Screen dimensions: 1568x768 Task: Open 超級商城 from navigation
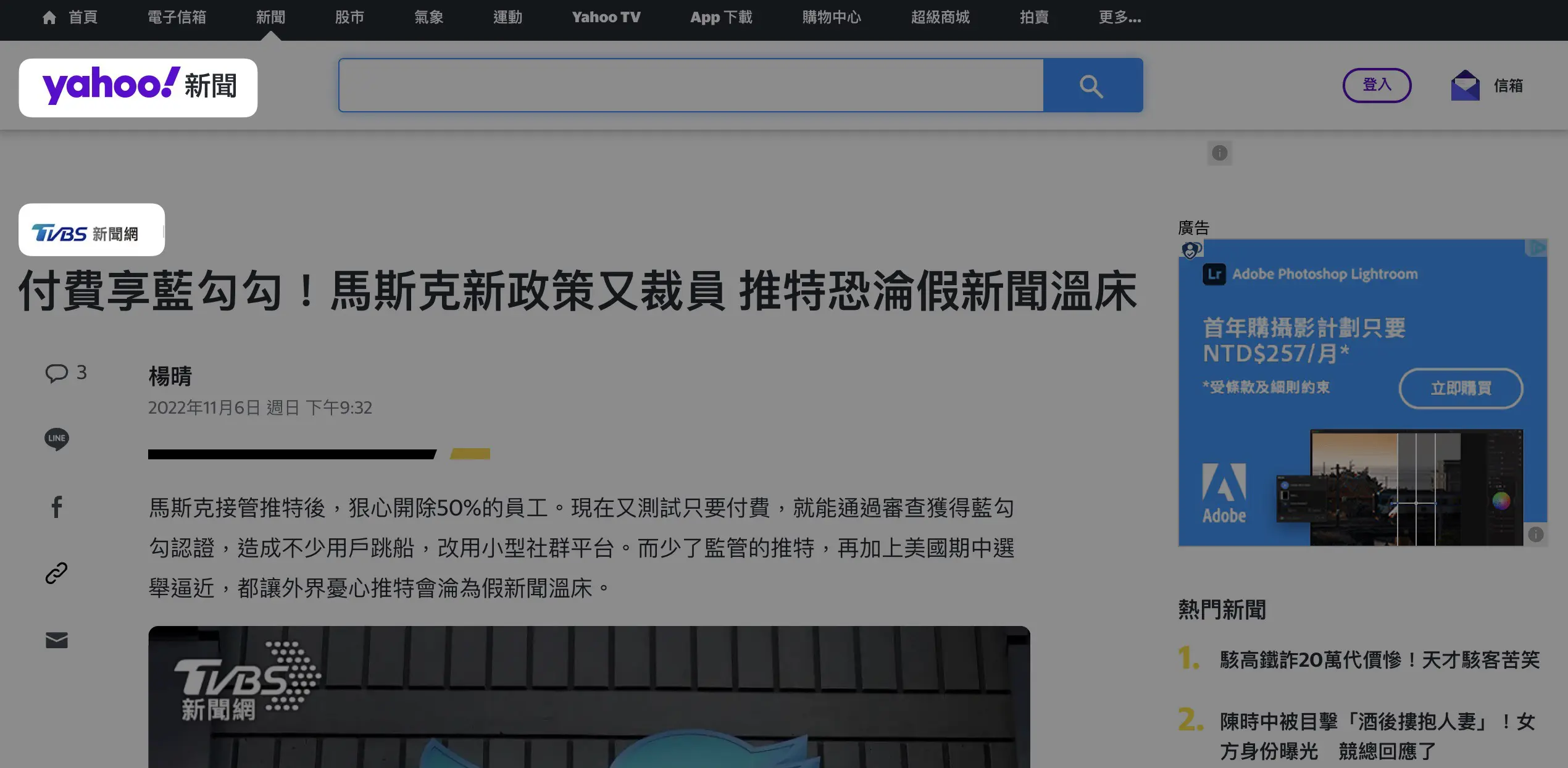[940, 17]
